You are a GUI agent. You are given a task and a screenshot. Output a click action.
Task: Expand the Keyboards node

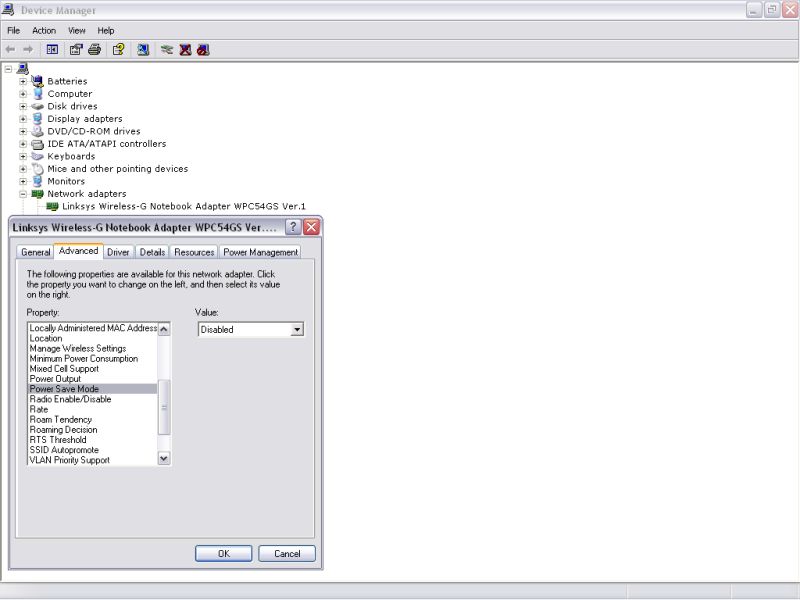23,156
